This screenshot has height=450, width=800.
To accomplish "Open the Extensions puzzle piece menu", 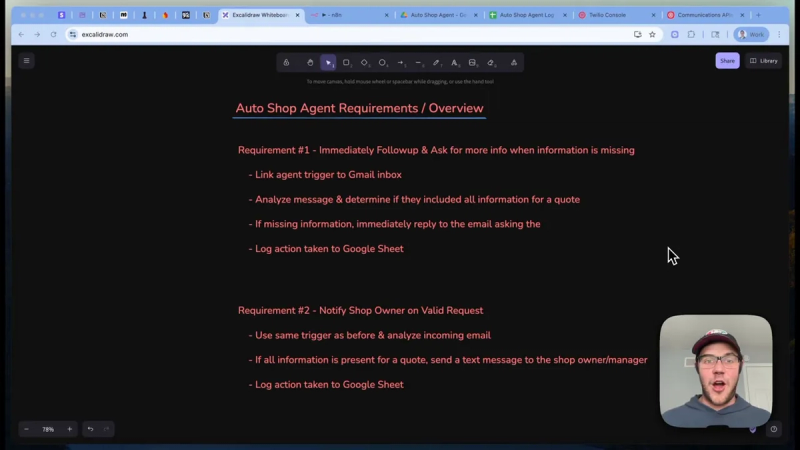I will tap(691, 34).
